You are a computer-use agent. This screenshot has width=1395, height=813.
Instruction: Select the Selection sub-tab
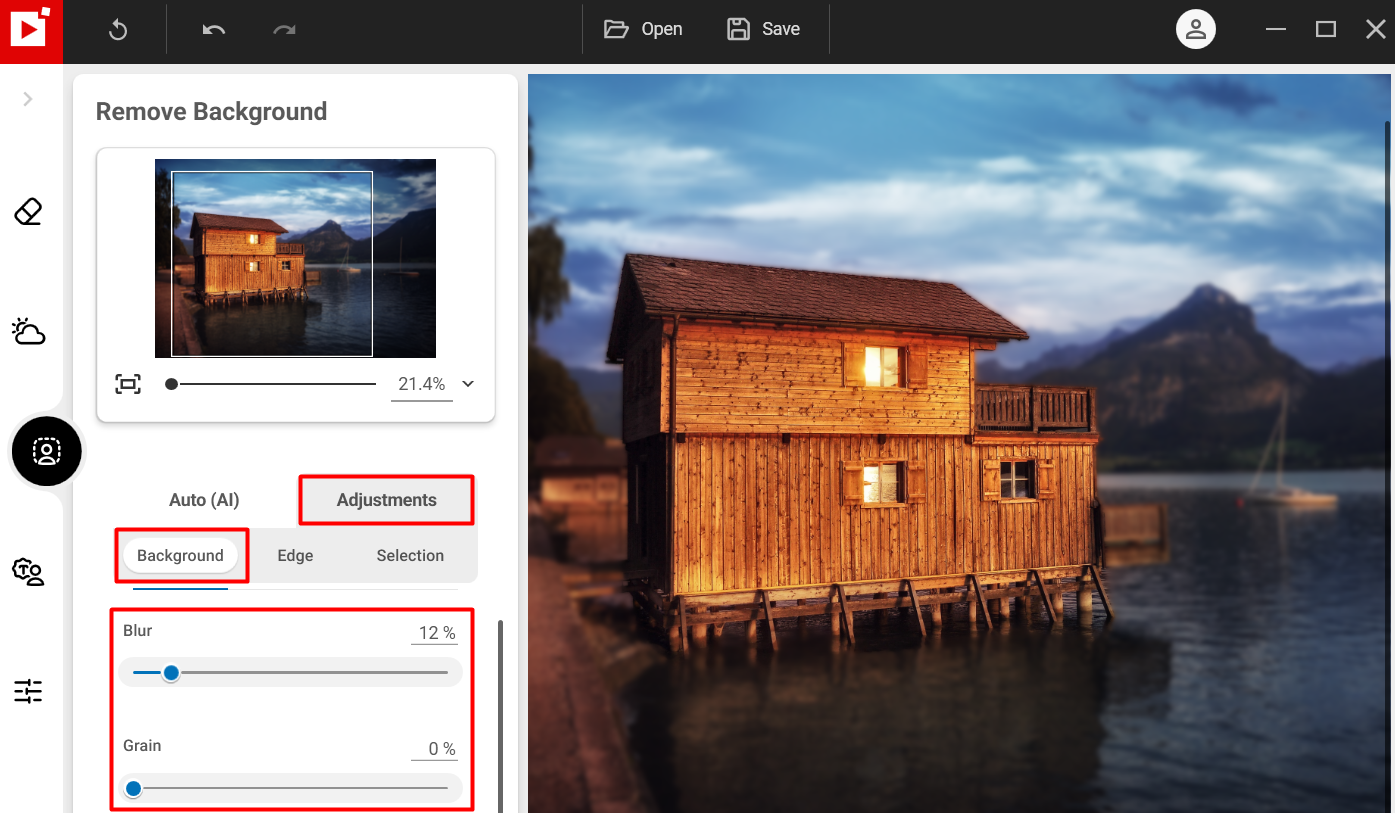coord(410,555)
